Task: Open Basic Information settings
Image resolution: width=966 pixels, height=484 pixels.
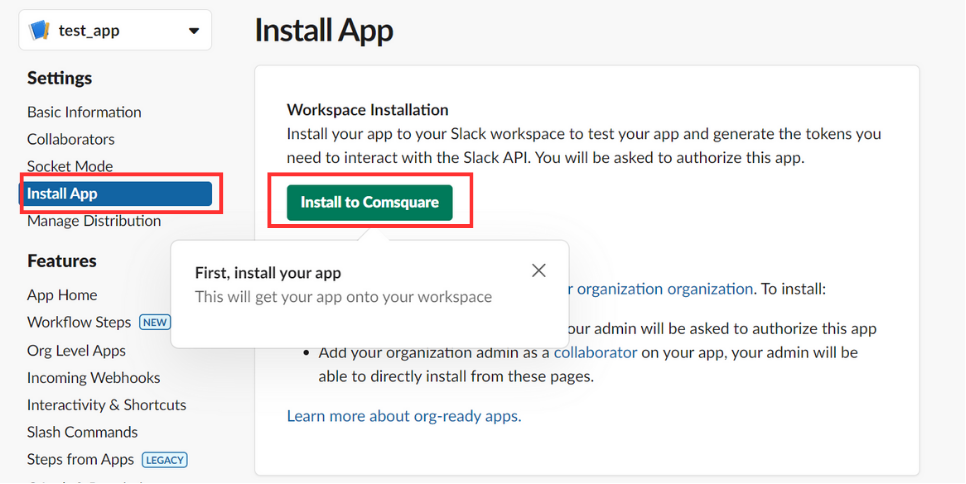Action: coord(84,112)
